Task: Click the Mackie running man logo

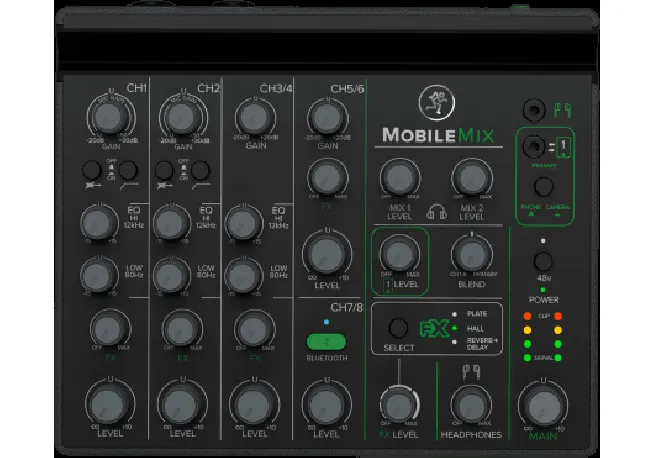Action: tap(437, 103)
